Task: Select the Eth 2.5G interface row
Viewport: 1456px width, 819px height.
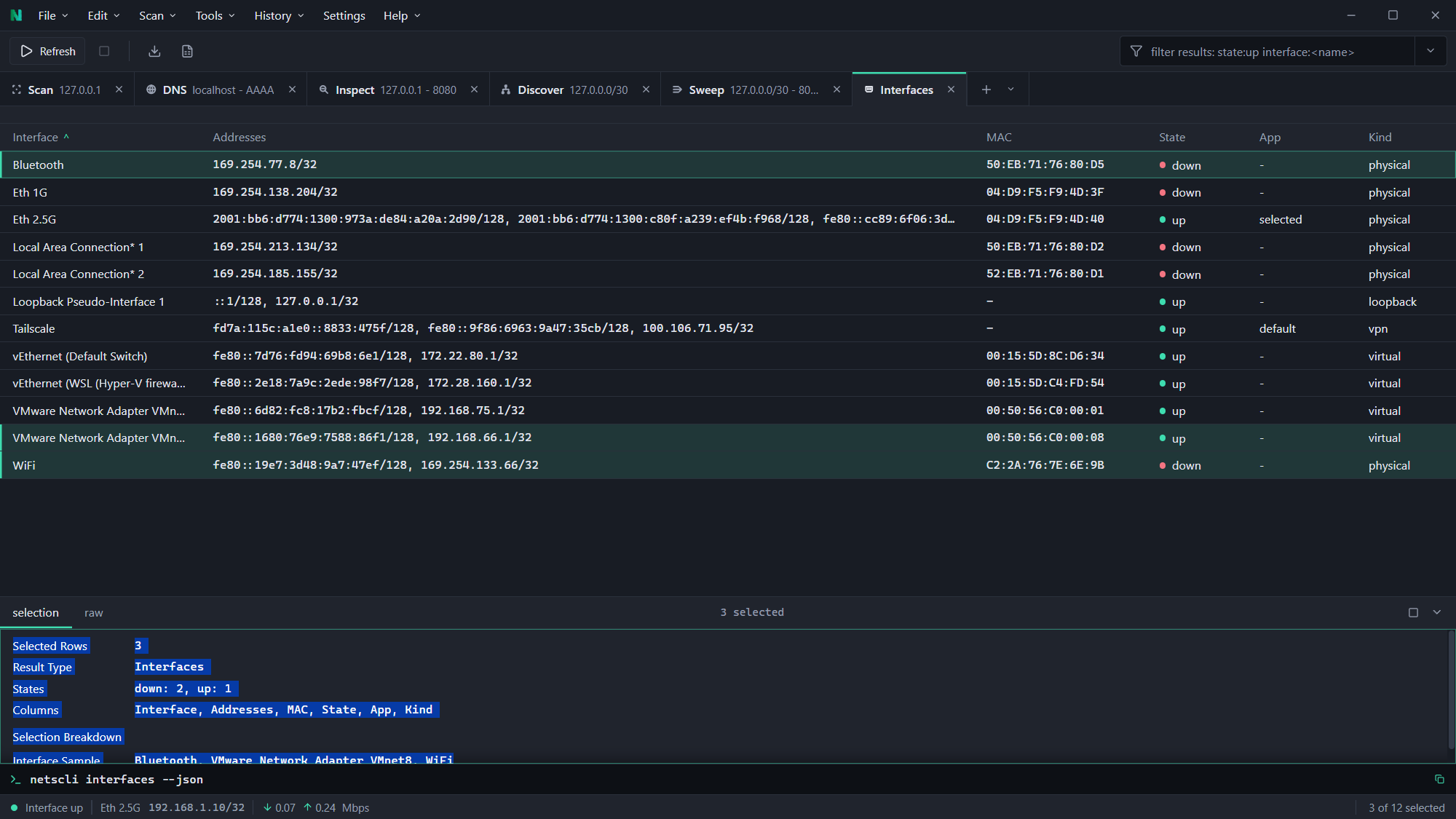Action: [728, 219]
